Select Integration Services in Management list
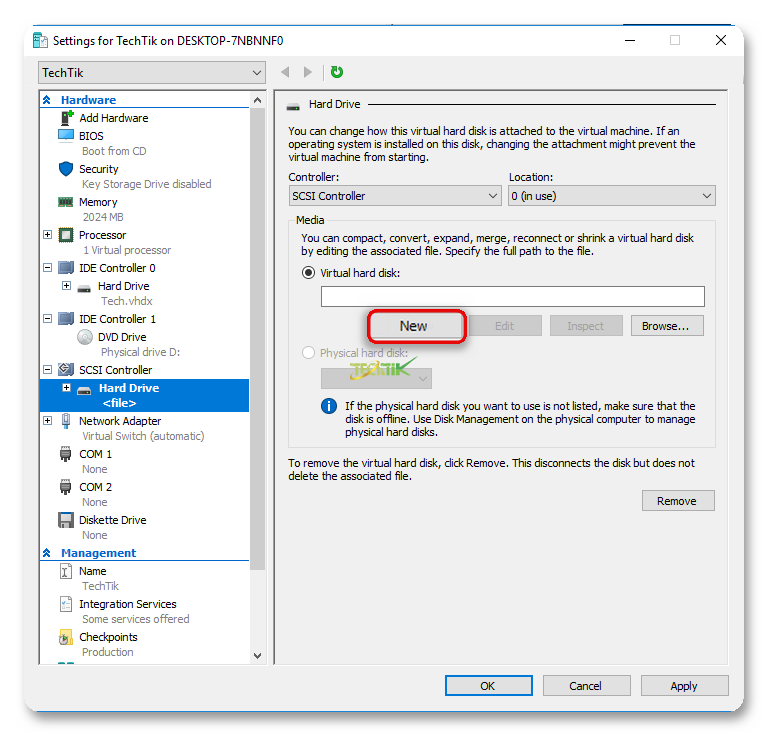 127,604
